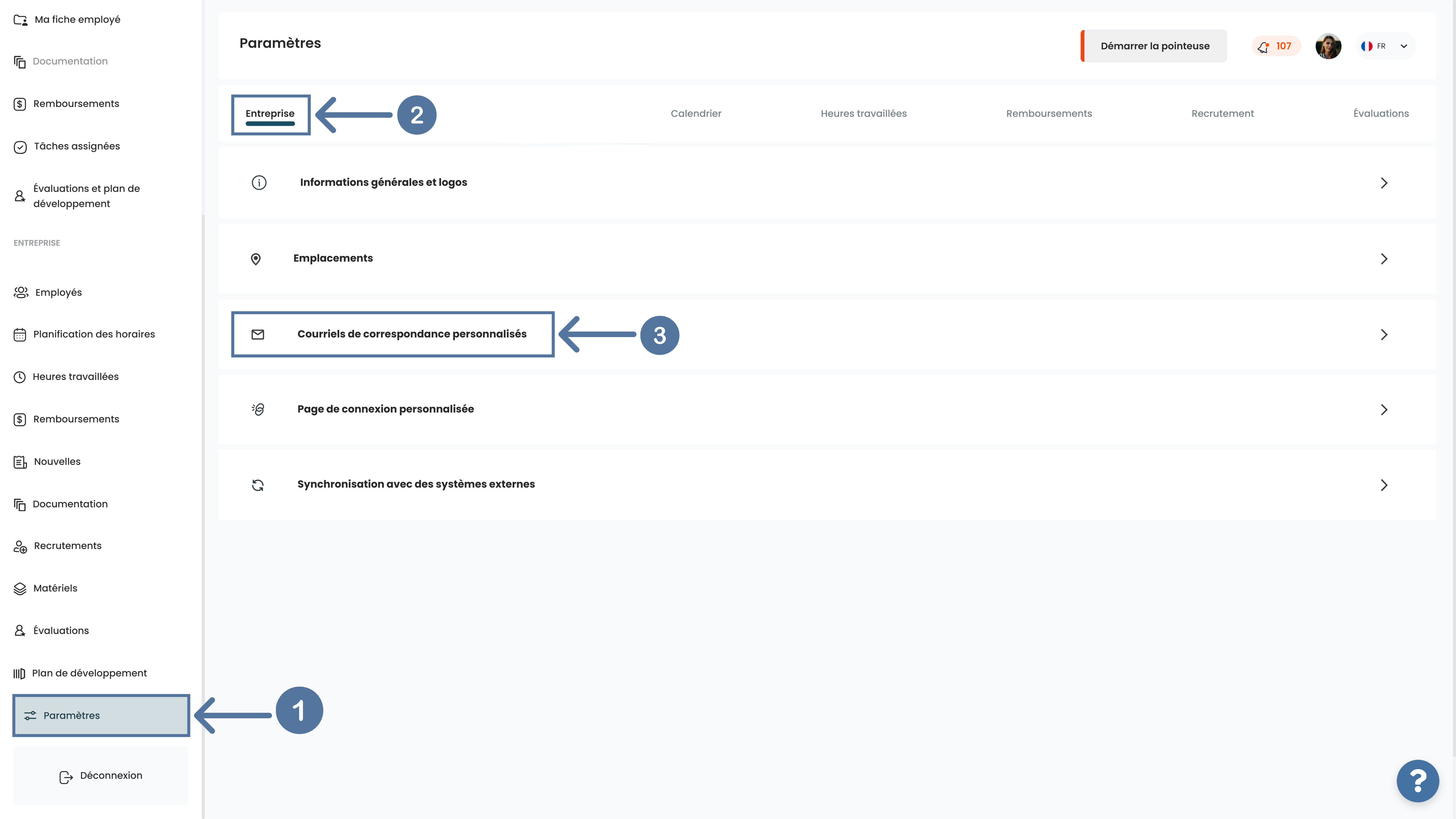This screenshot has width=1456, height=819.
Task: Click the envelope icon for Courriels
Action: pos(258,335)
